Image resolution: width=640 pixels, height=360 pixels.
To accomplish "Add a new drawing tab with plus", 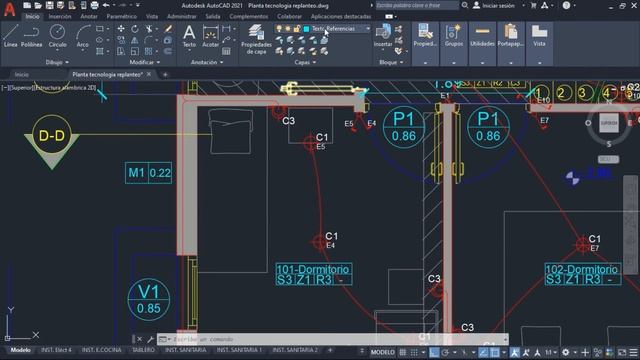I will click(165, 74).
